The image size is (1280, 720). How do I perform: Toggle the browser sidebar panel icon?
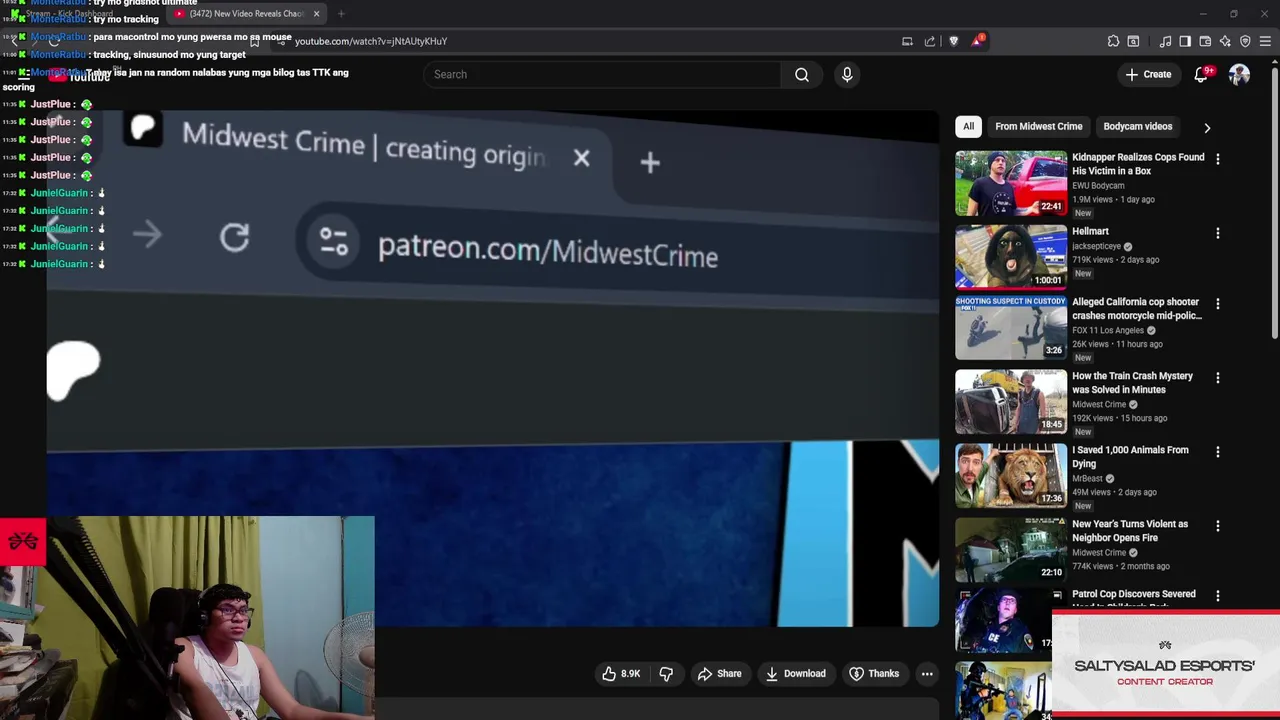1185,41
